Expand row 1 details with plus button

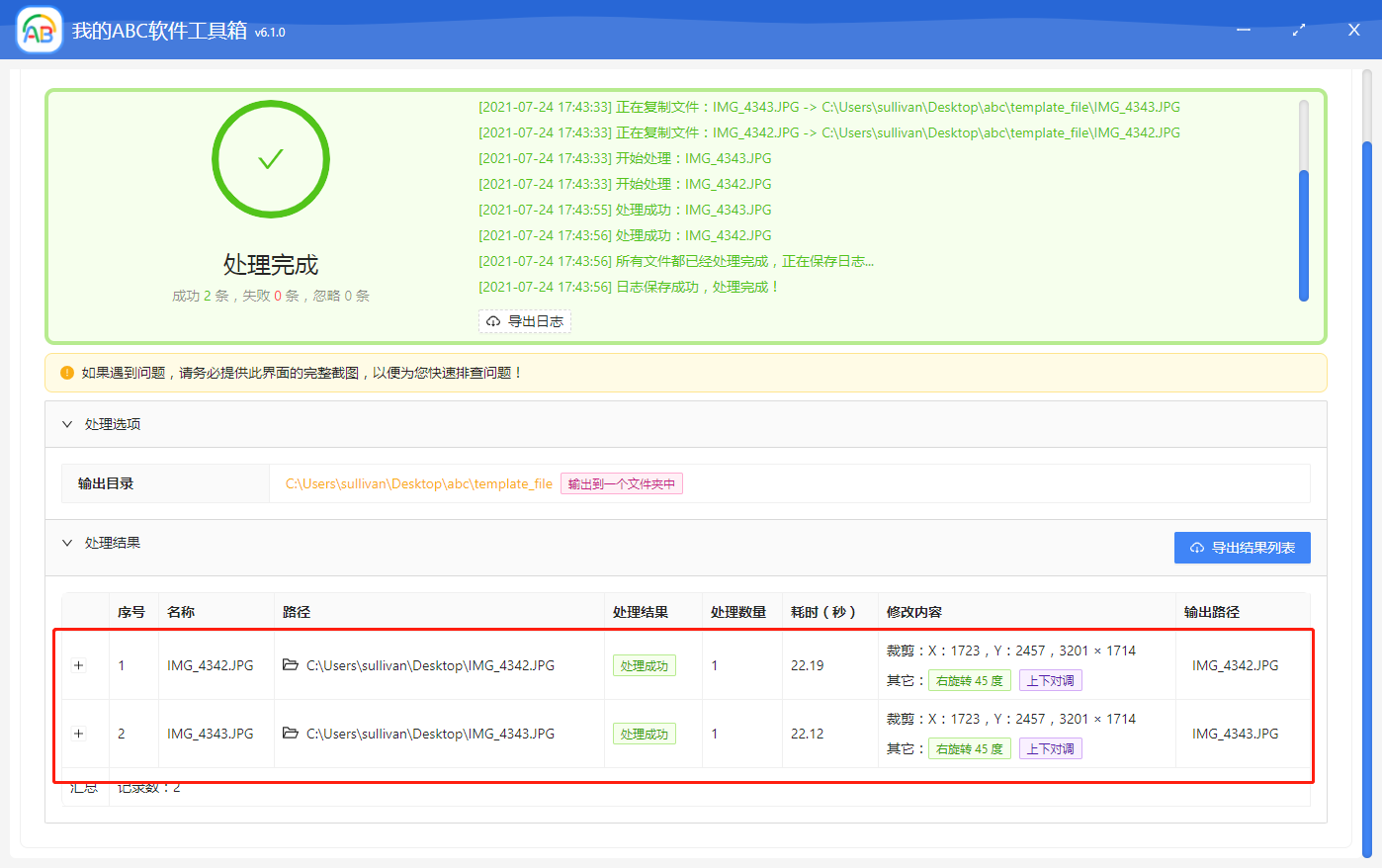pos(79,665)
